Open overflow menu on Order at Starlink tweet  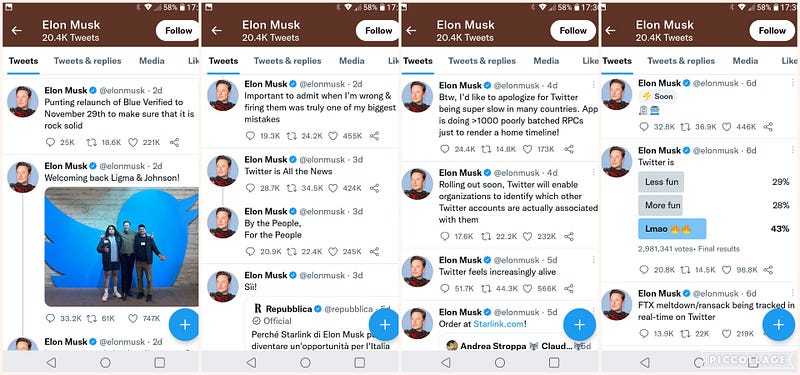[593, 312]
